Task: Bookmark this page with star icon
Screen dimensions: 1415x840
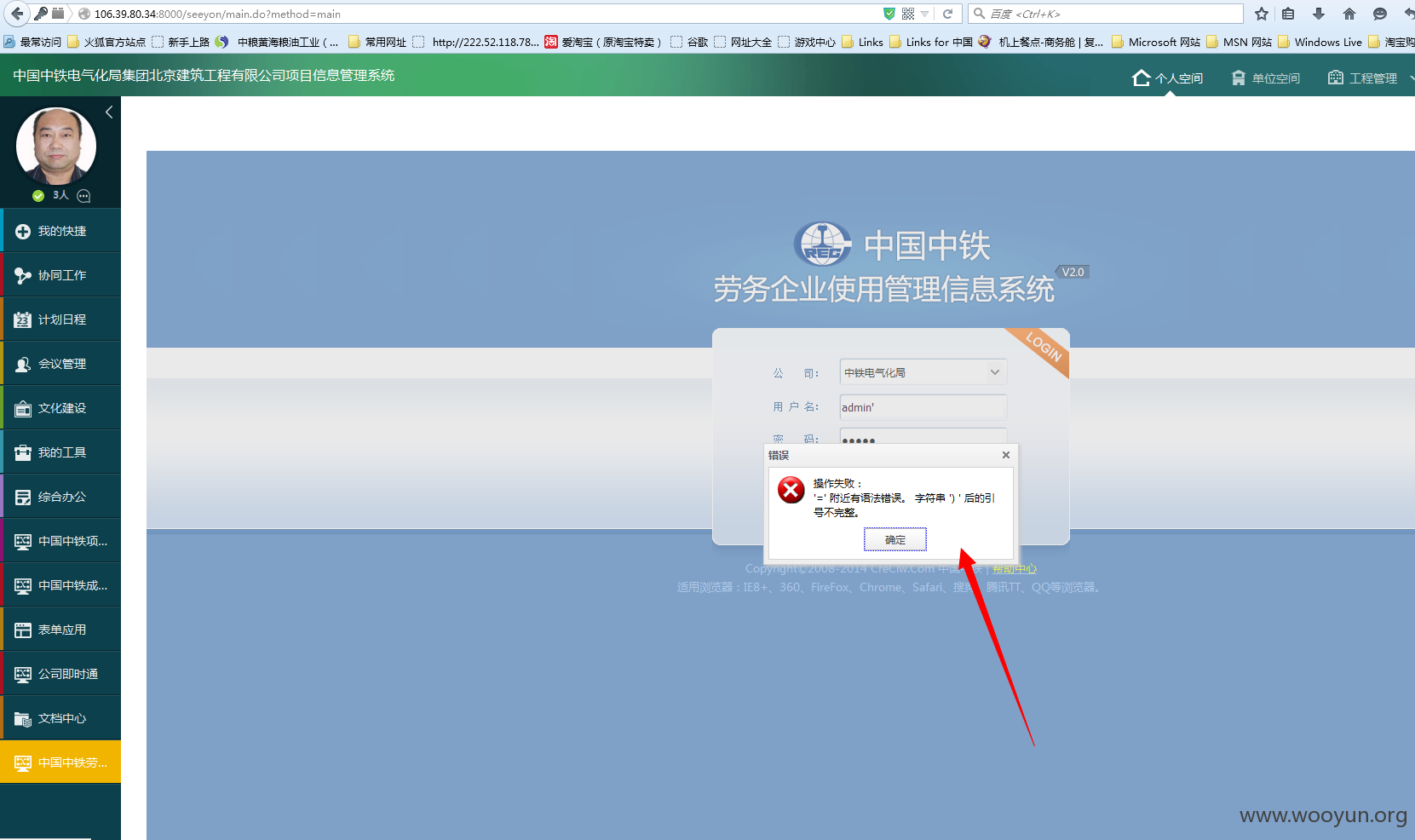Action: click(1262, 14)
